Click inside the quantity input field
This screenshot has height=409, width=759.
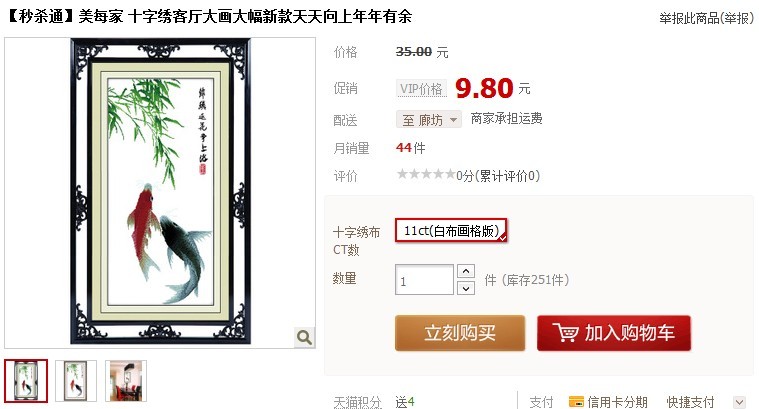424,280
